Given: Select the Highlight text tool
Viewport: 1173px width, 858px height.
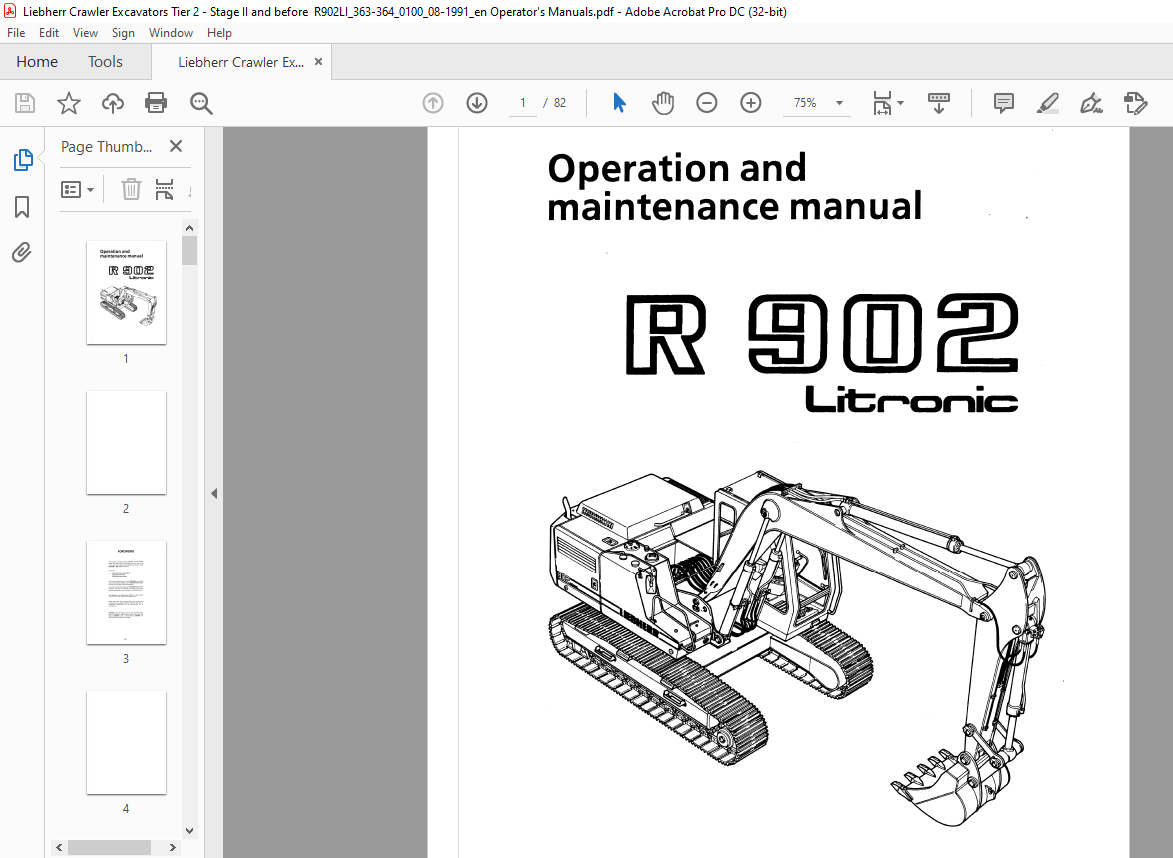Looking at the screenshot, I should tap(1047, 102).
